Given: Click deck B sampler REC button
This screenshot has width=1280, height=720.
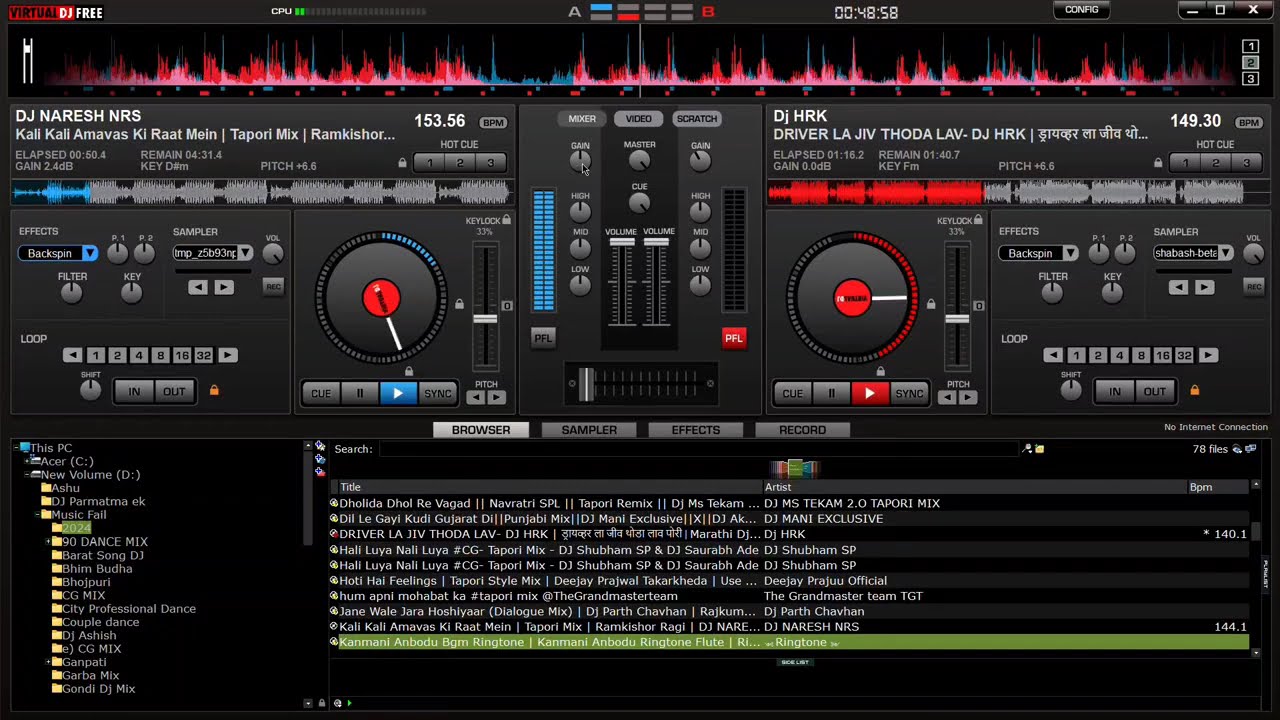Looking at the screenshot, I should click(x=1253, y=287).
